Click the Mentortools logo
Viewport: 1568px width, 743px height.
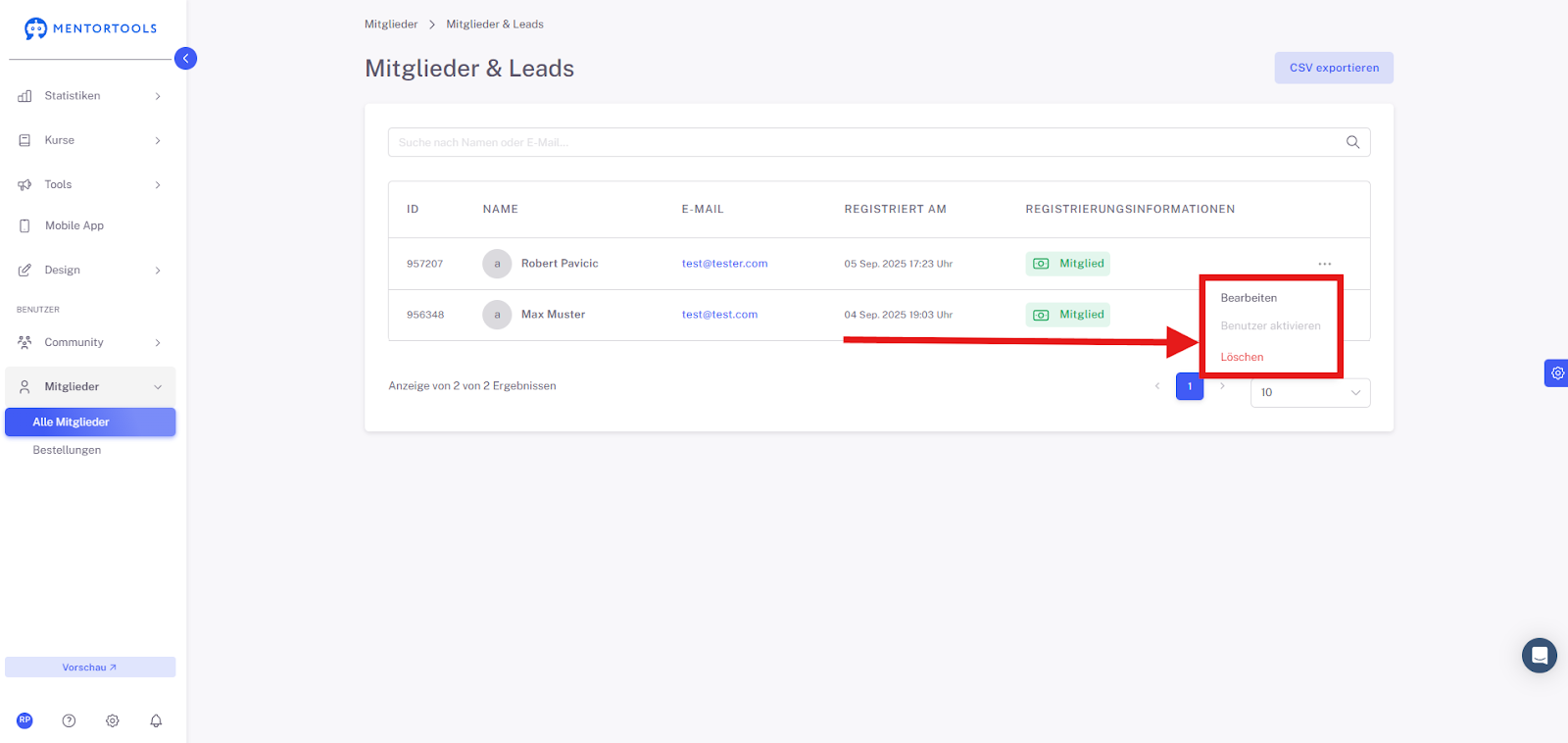[90, 28]
